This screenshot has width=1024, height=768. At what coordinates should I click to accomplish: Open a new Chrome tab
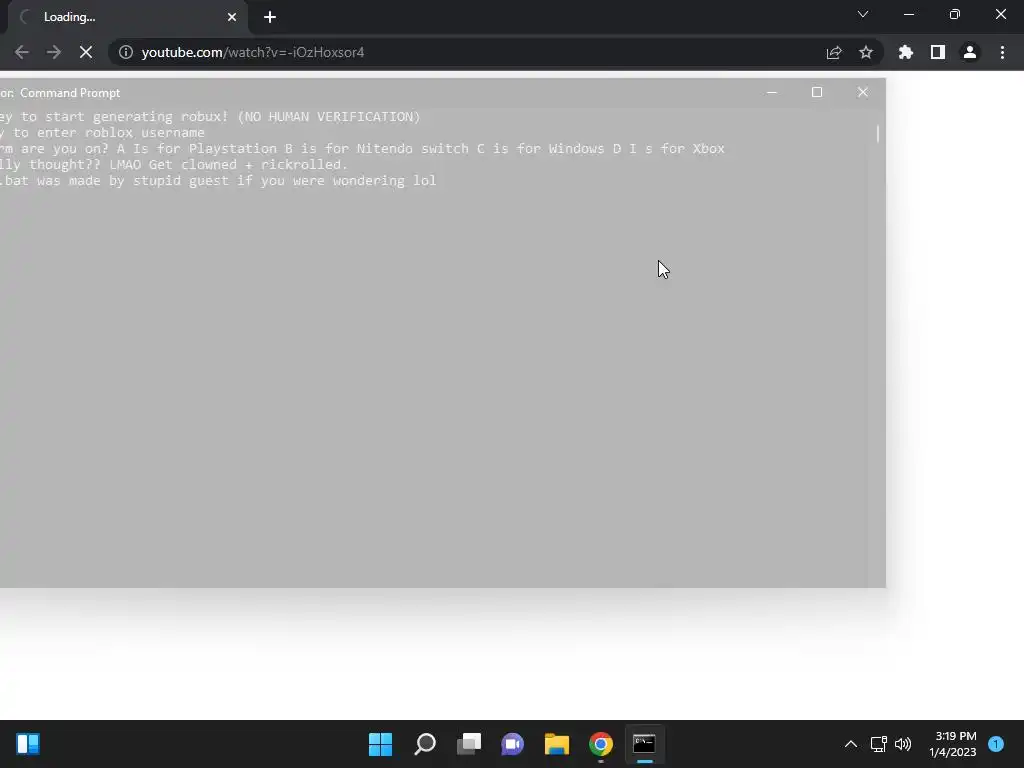tap(270, 17)
